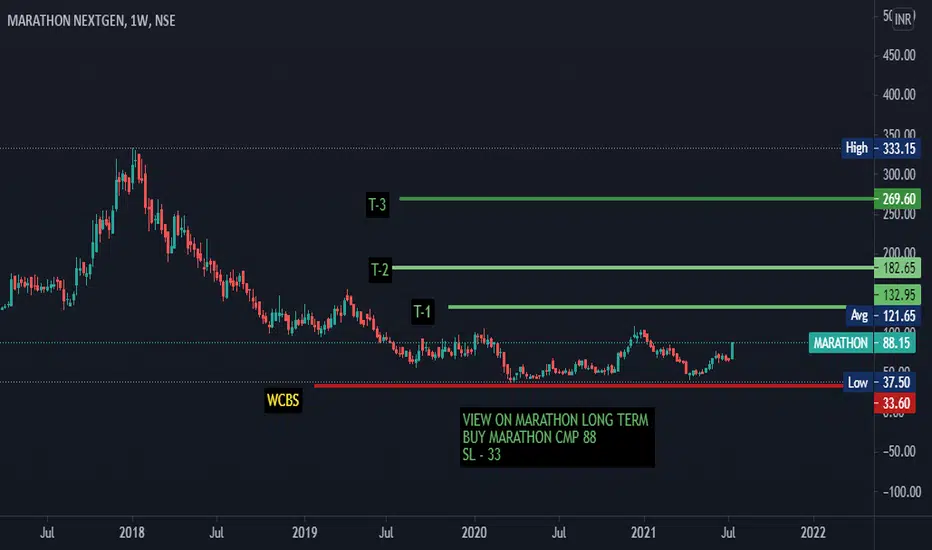Click the 269.60 green price tag

(x=898, y=199)
